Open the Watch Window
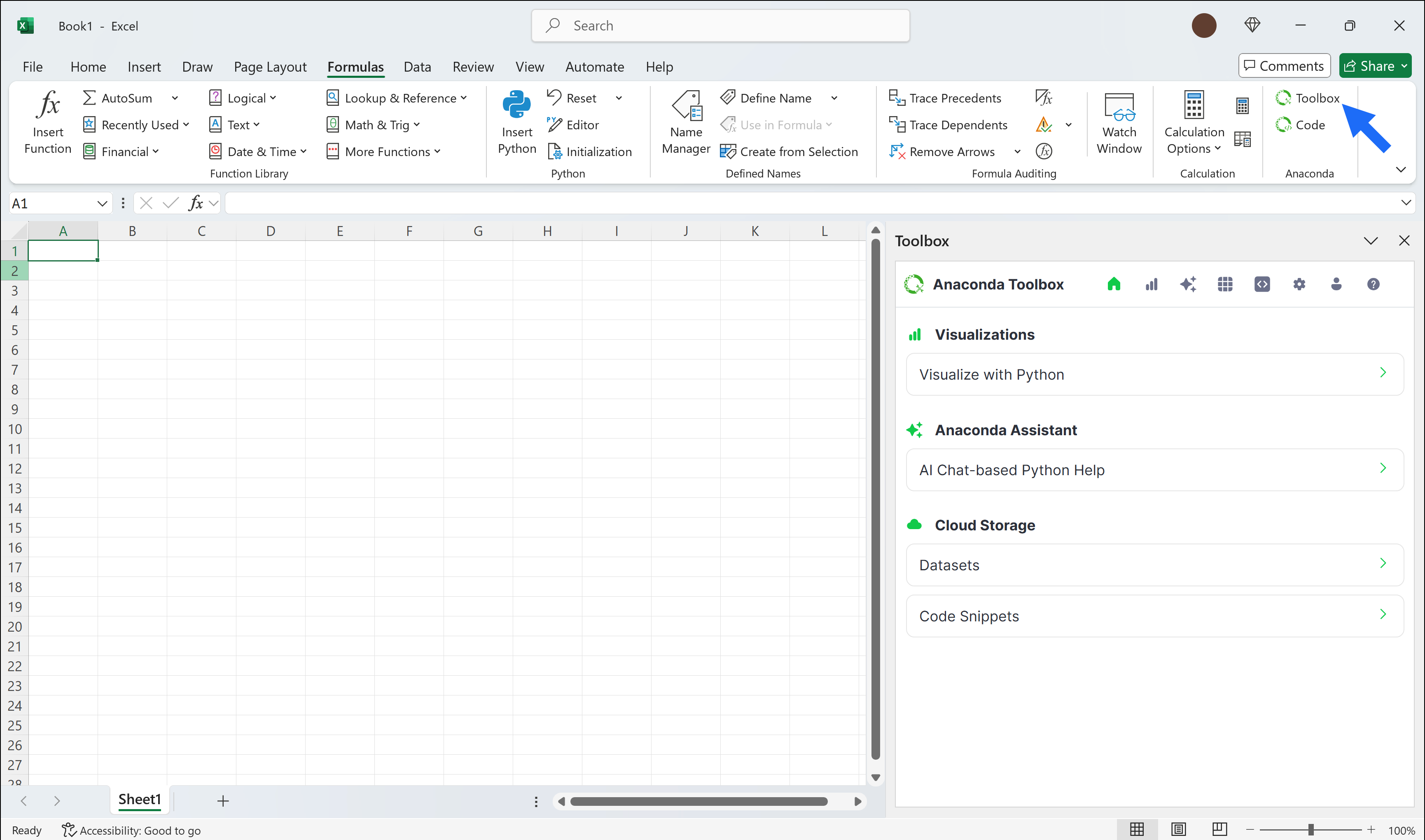Screen dimensions: 1425x840 (1119, 122)
